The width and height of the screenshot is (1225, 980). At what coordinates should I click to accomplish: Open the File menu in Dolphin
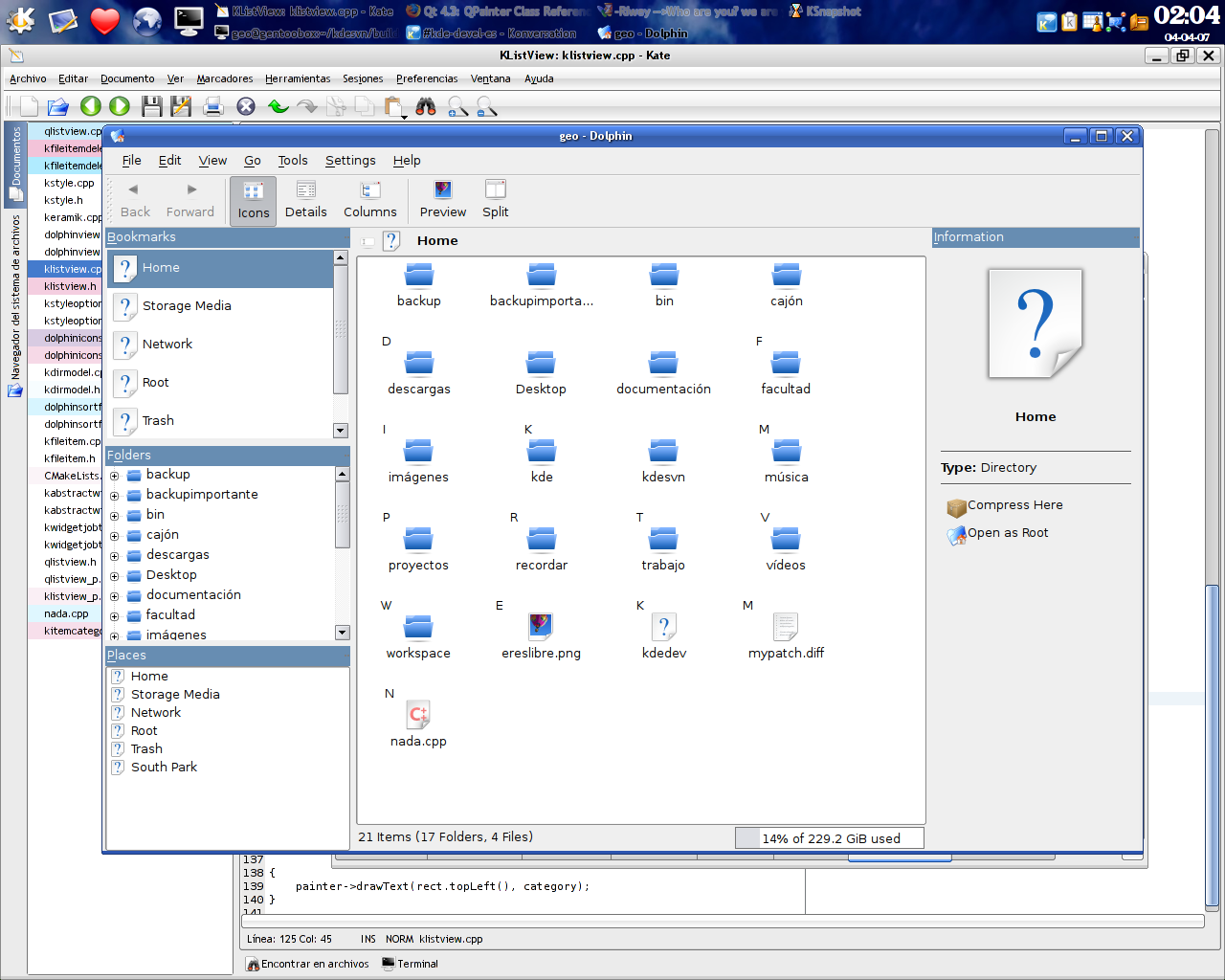click(132, 161)
